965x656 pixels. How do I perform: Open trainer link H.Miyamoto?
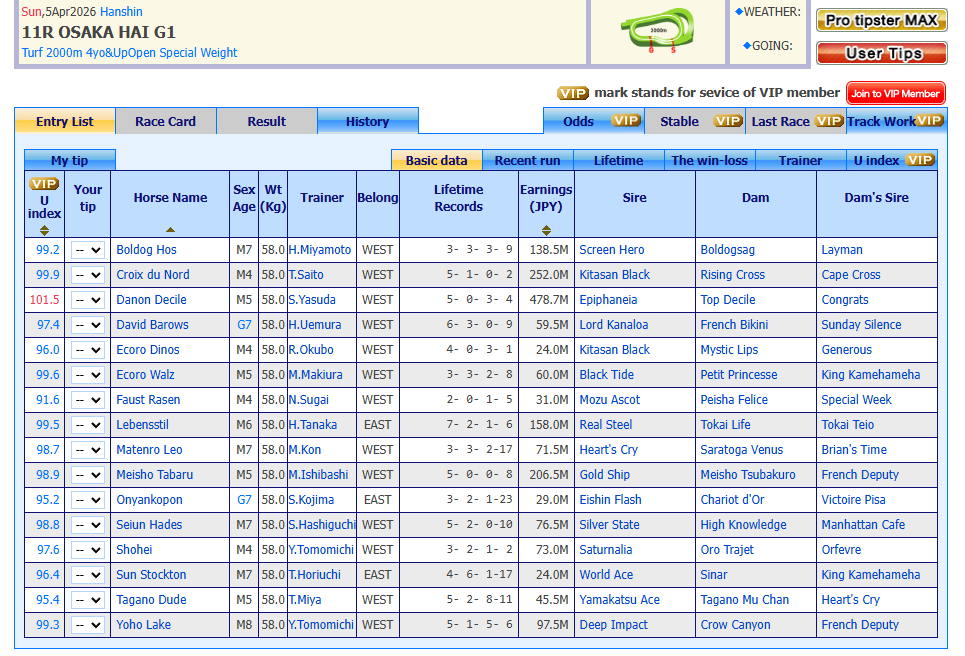(320, 250)
